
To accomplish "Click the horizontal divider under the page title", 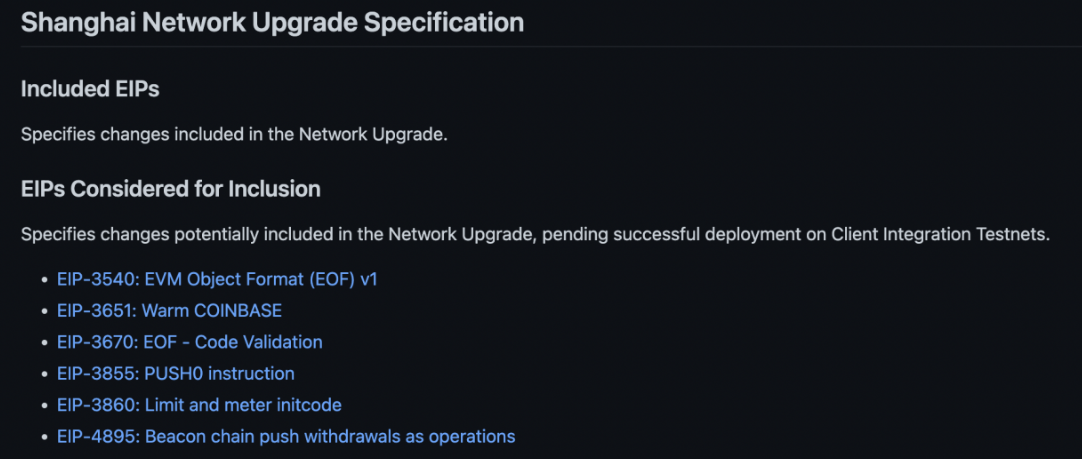I will [551, 46].
